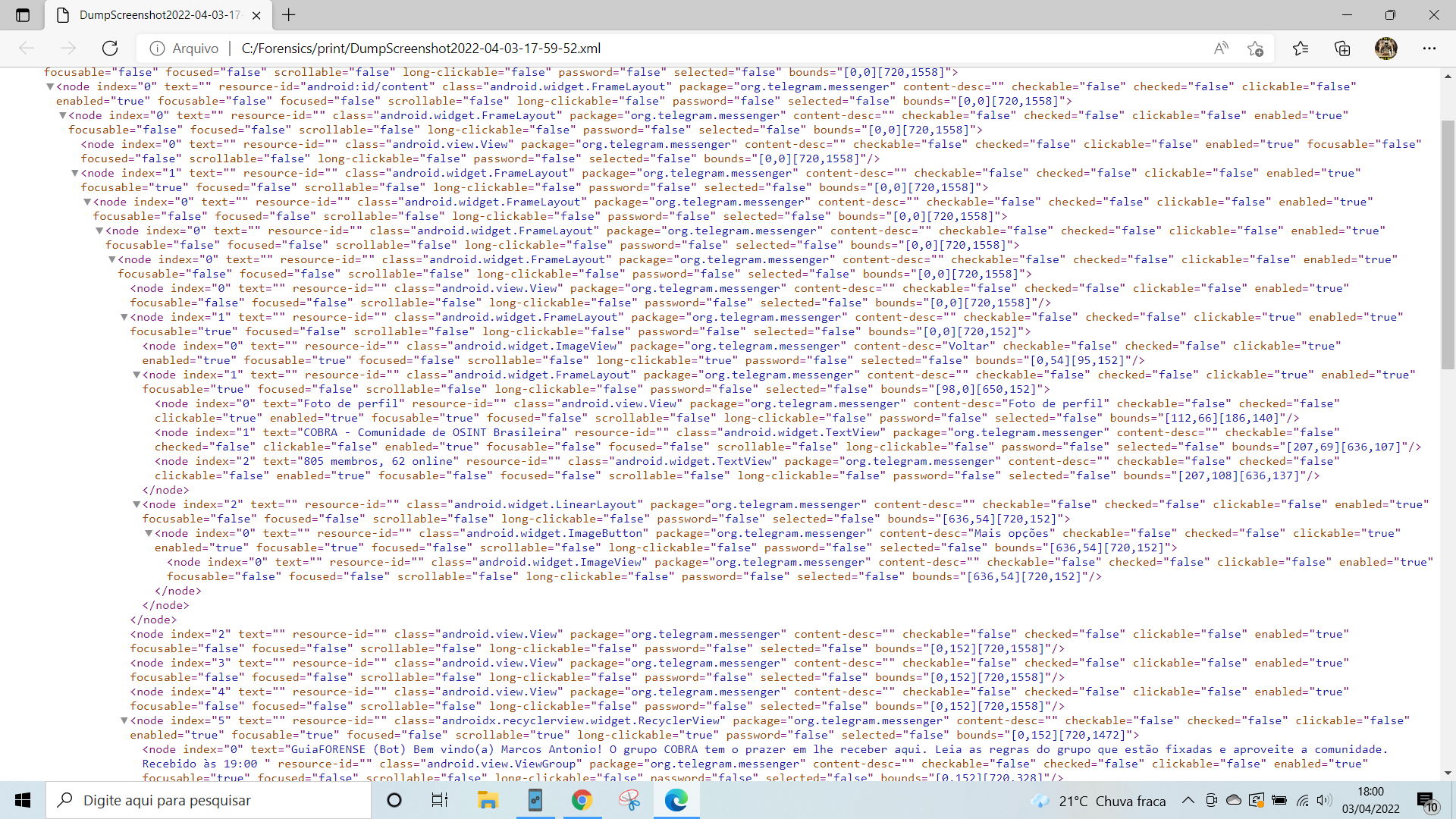Open a new browser tab
The height and width of the screenshot is (819, 1456).
(289, 15)
